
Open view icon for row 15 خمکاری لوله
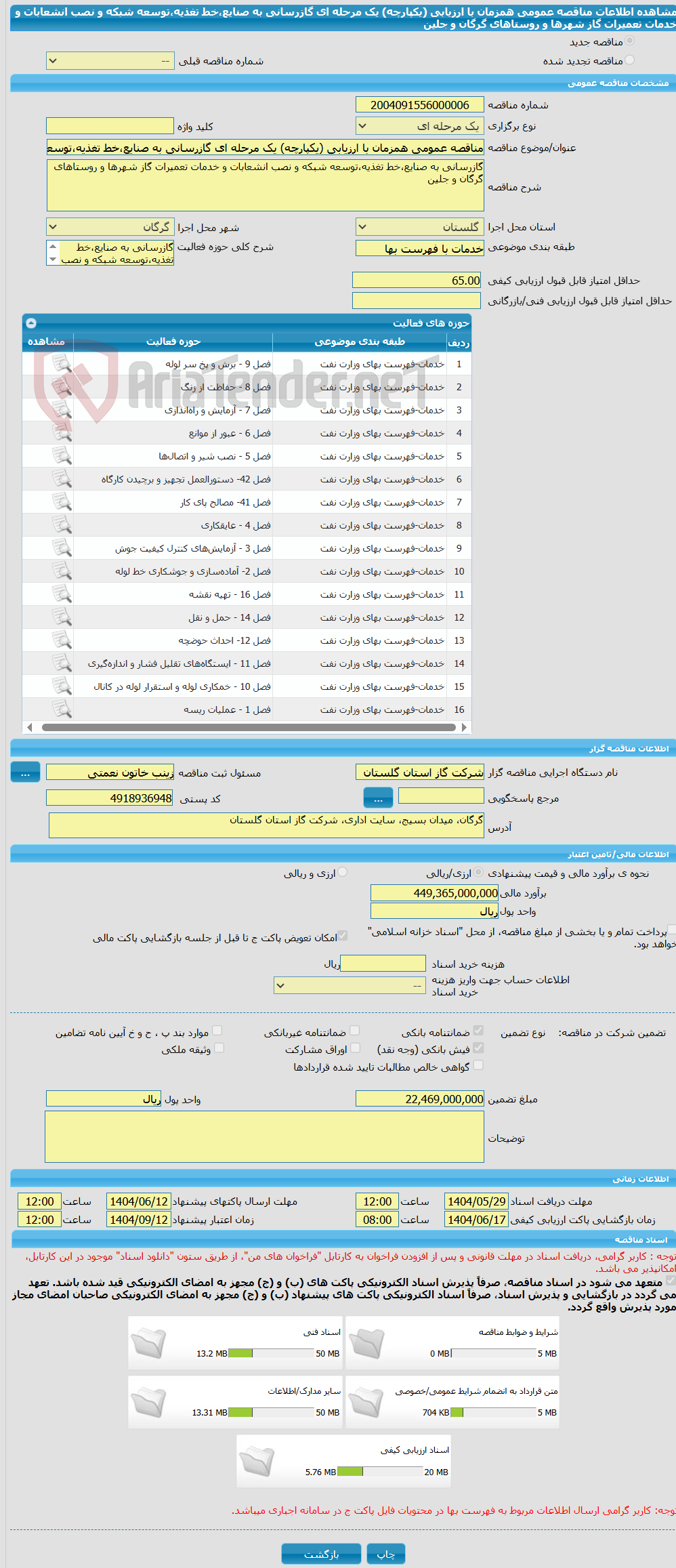point(62,686)
